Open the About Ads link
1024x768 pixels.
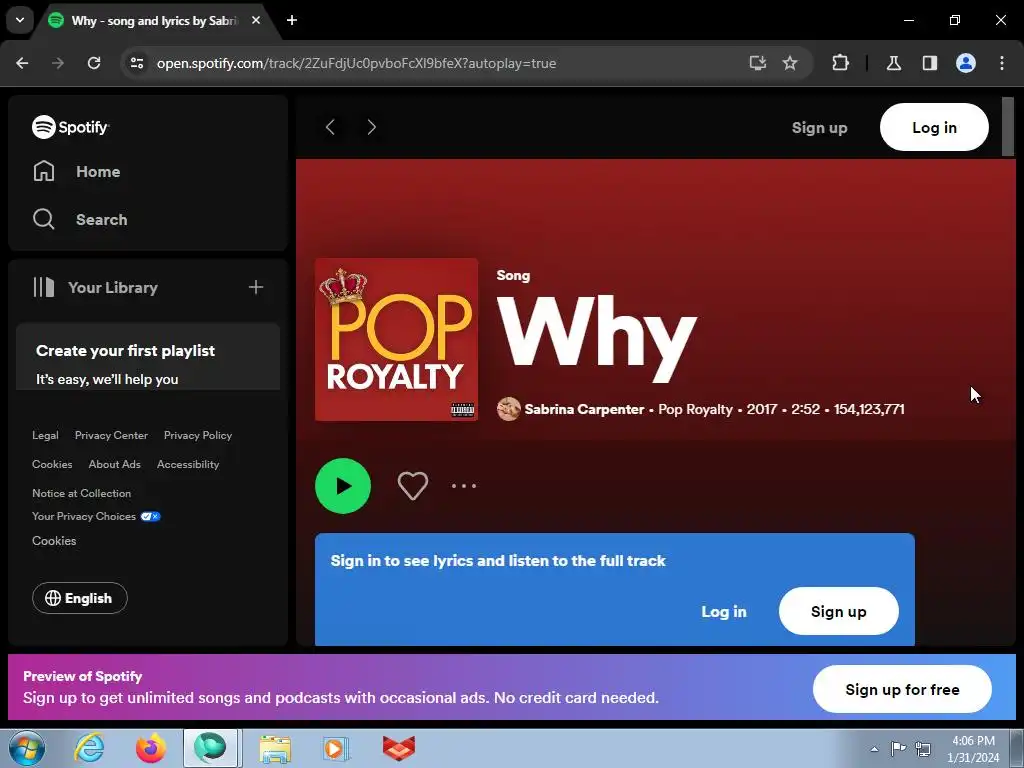(x=114, y=464)
